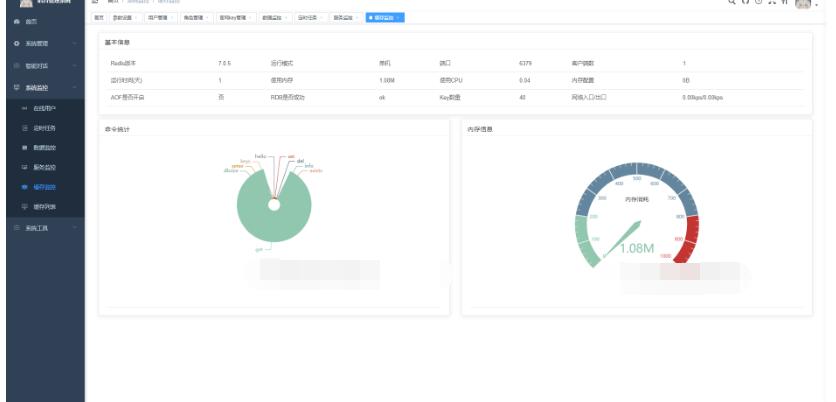Close the 定时任务 tab with its x
Viewport: 836px width, 402px height.
(322, 18)
